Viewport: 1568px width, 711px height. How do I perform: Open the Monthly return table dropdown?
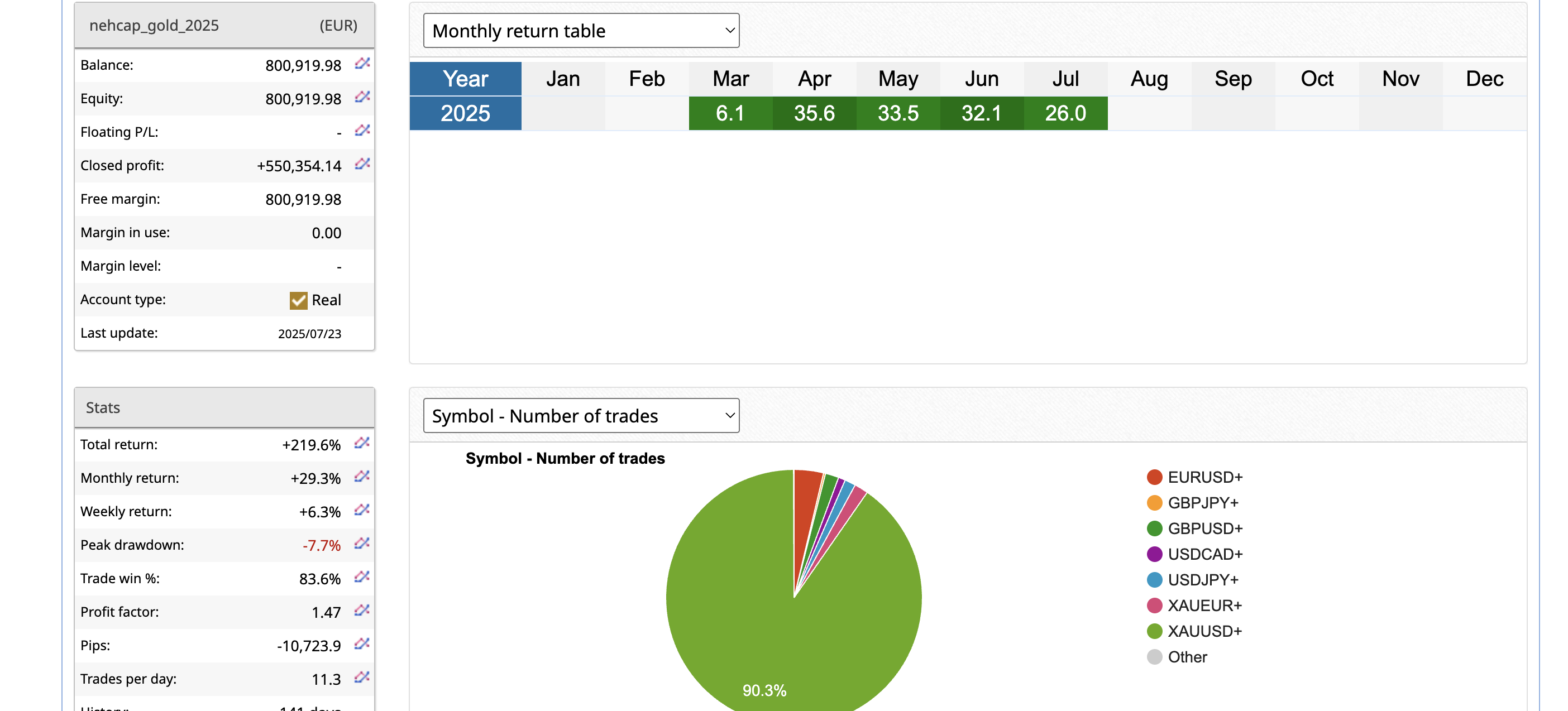click(581, 30)
